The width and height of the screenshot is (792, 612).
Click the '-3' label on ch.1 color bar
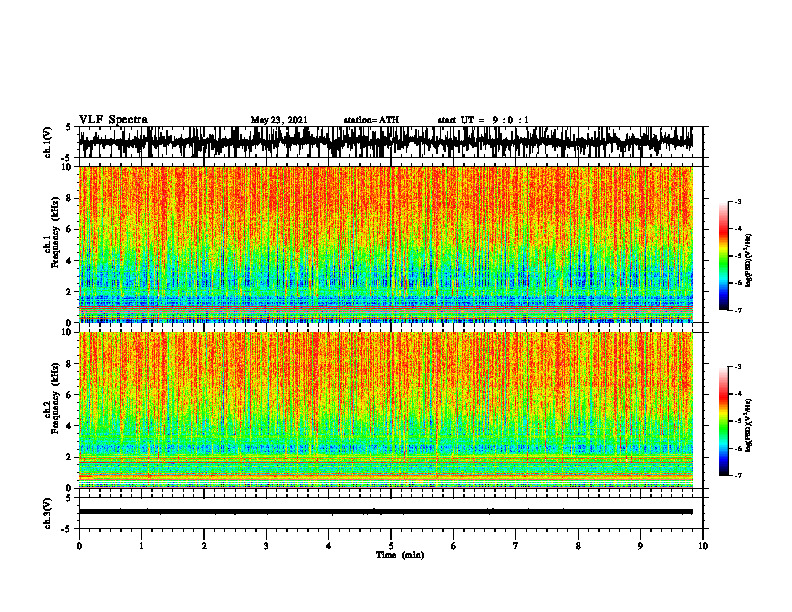tap(738, 202)
